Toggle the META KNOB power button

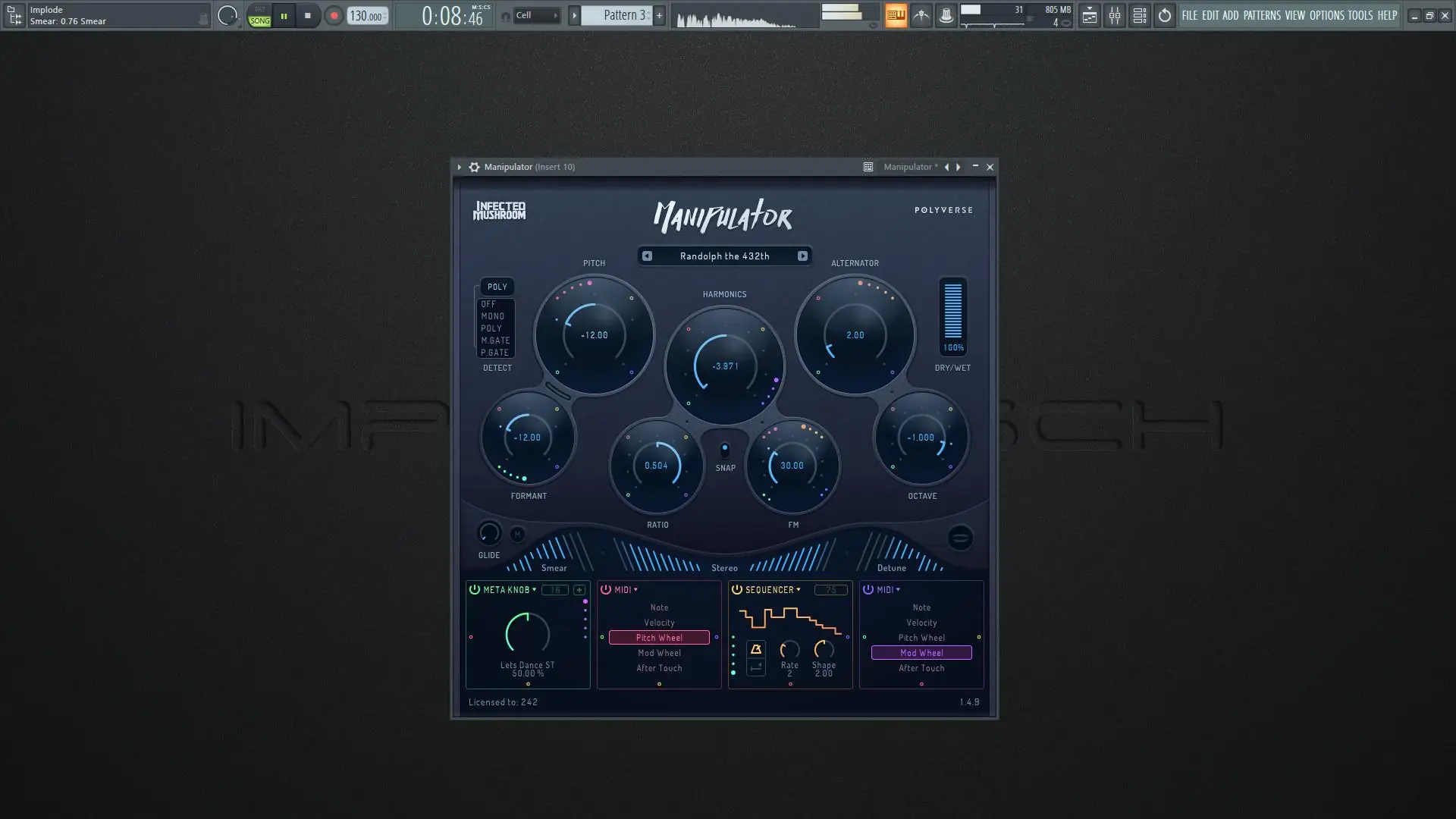pos(473,589)
